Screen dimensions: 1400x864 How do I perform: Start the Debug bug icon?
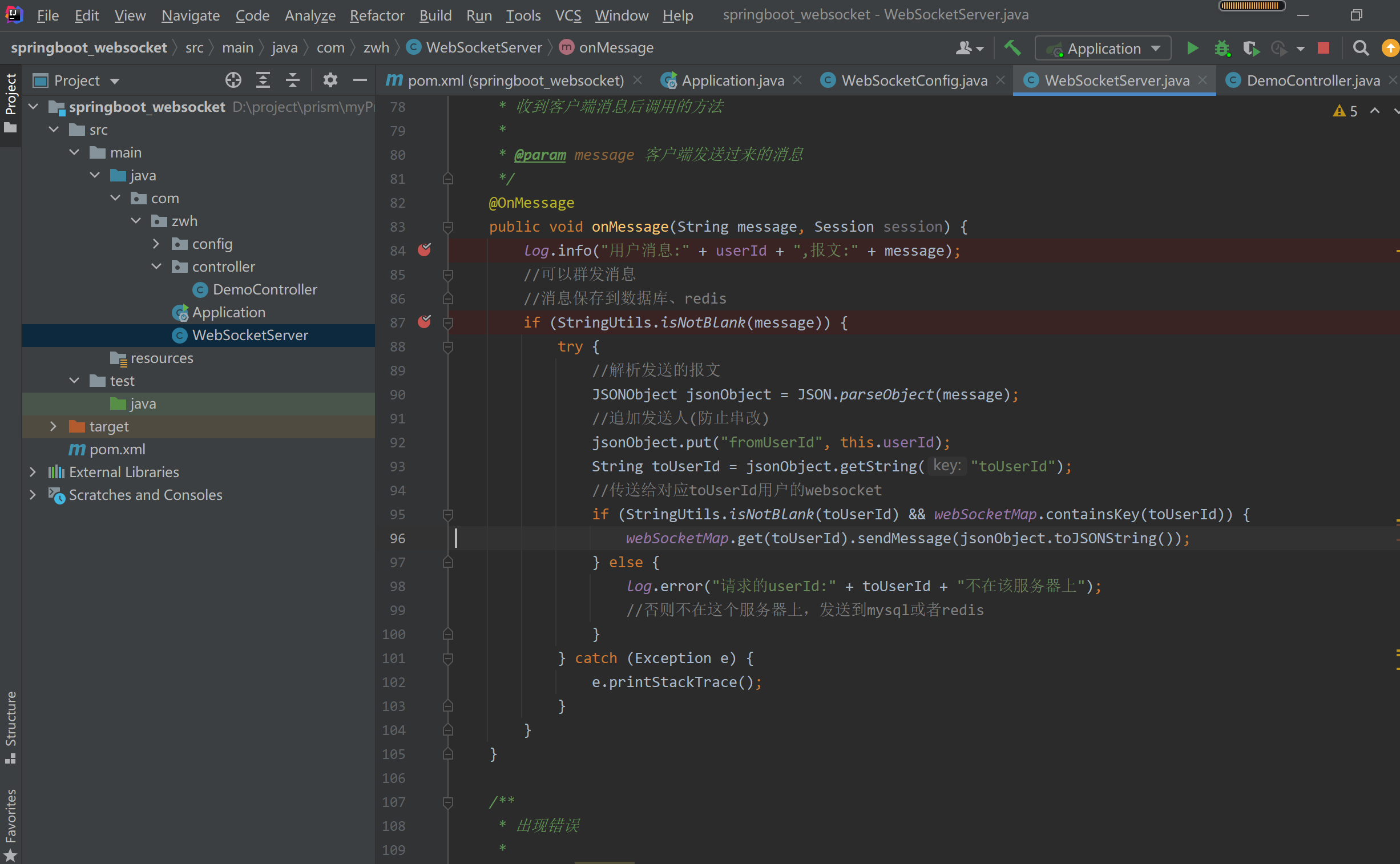(1222, 48)
